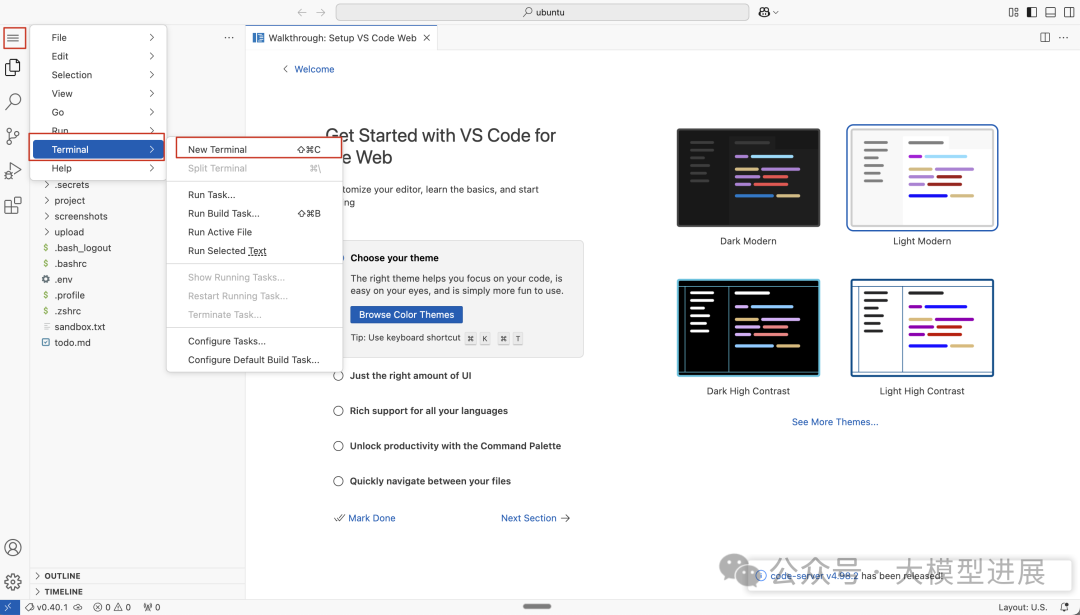1080x615 pixels.
Task: Toggle the bottom panel layout icon
Action: click(1050, 12)
